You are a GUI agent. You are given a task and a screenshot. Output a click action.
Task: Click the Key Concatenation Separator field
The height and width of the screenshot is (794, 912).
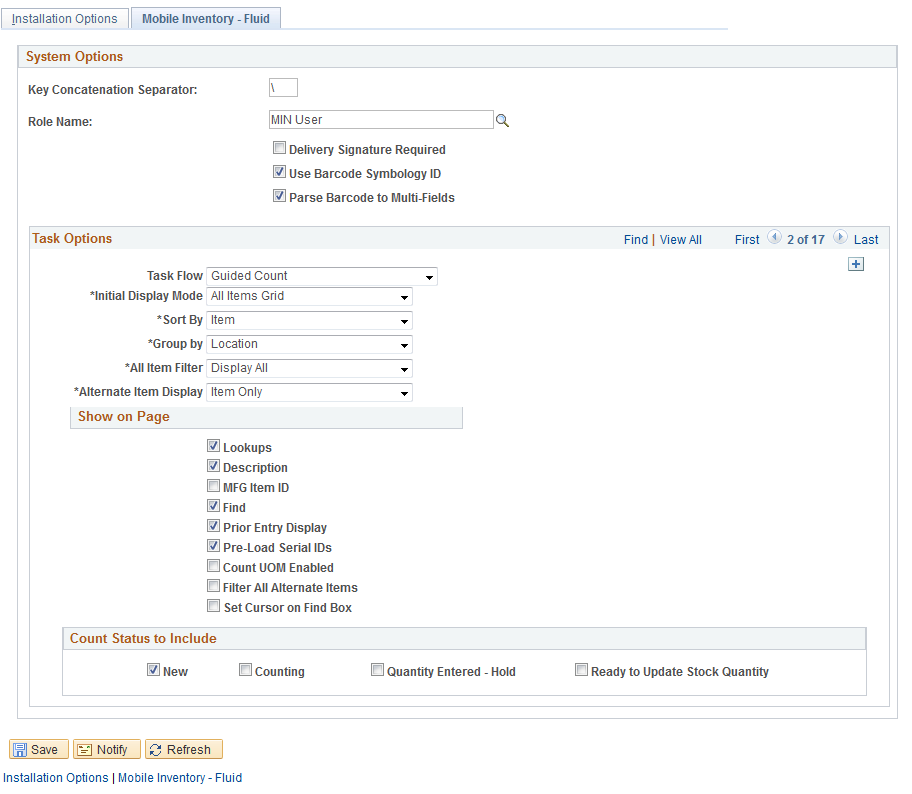tap(283, 87)
